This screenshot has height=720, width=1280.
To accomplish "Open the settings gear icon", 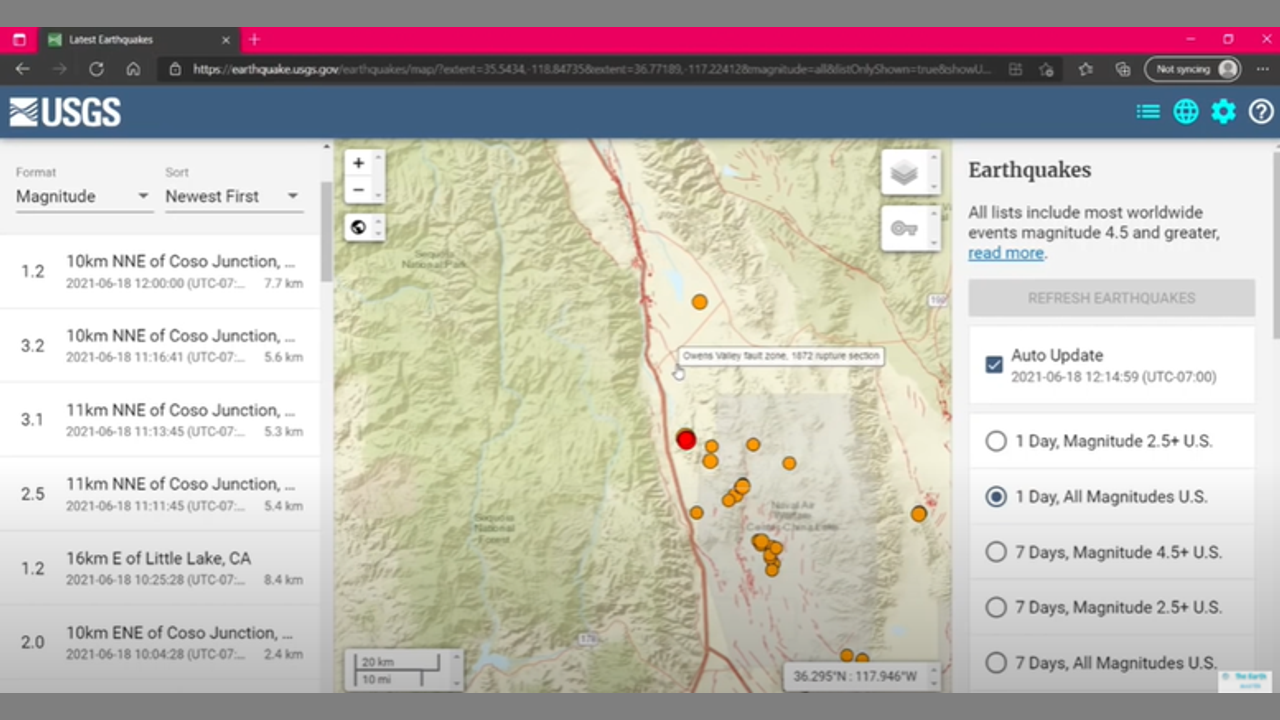I will tap(1223, 112).
